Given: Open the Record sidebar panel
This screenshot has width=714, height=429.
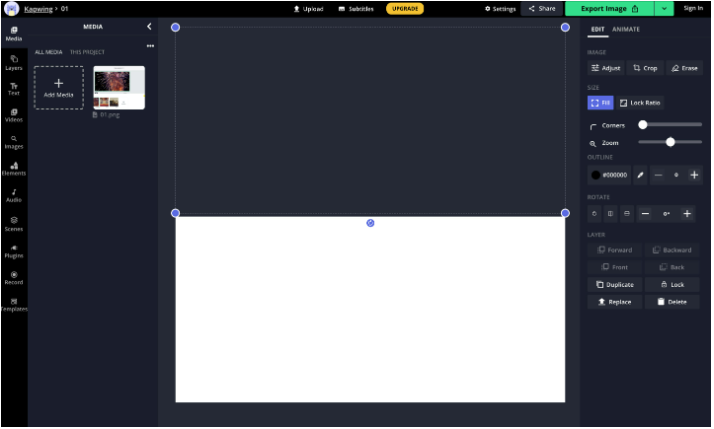Looking at the screenshot, I should tap(14, 278).
